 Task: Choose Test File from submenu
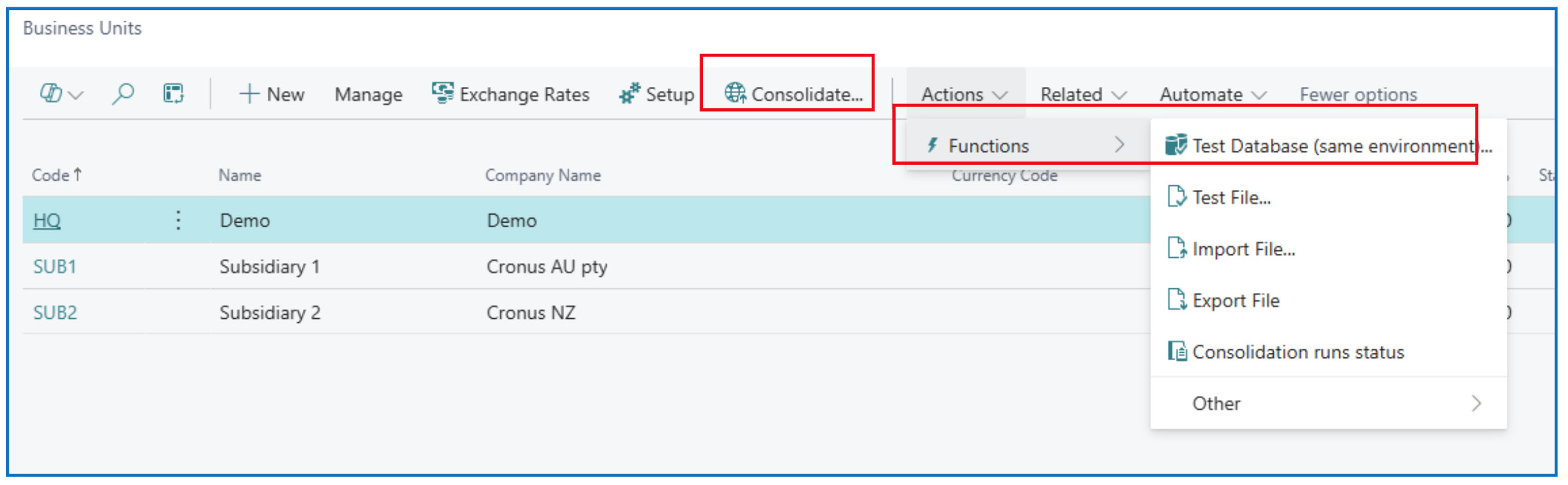(x=1230, y=197)
